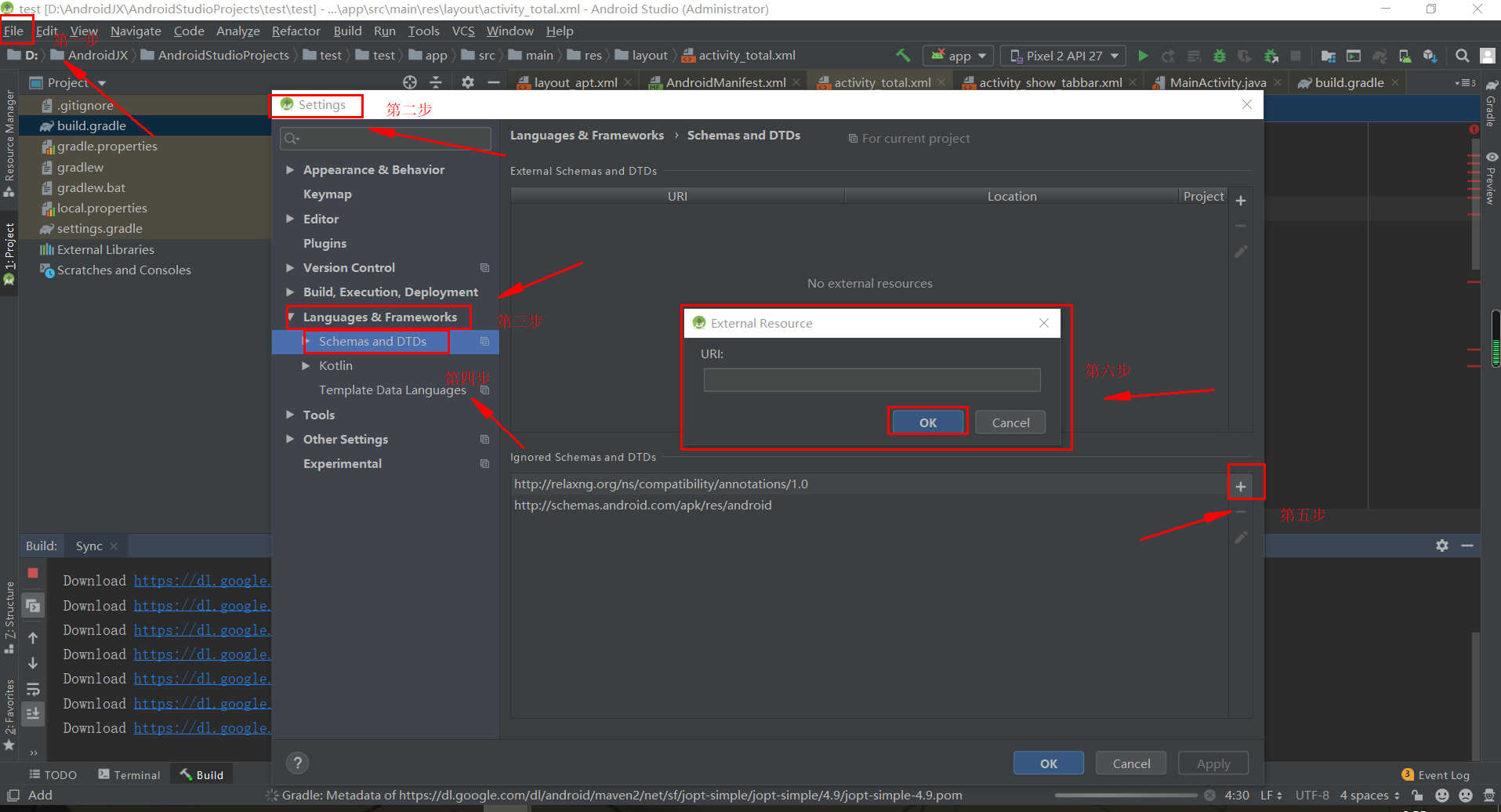Cancel the External Resource dialog
1501x812 pixels.
(x=1010, y=422)
